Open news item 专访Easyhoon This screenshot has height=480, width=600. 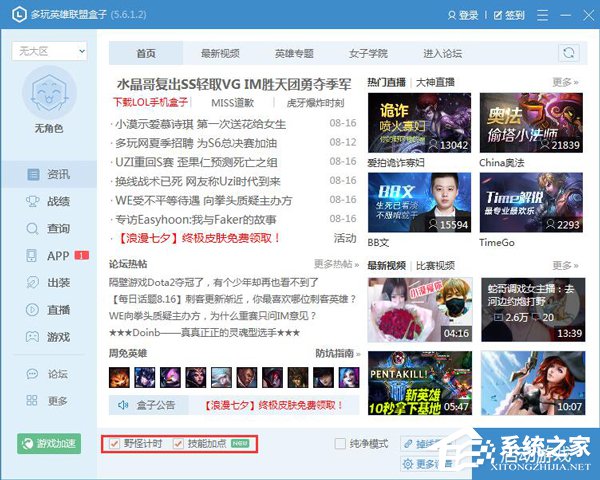[196, 220]
